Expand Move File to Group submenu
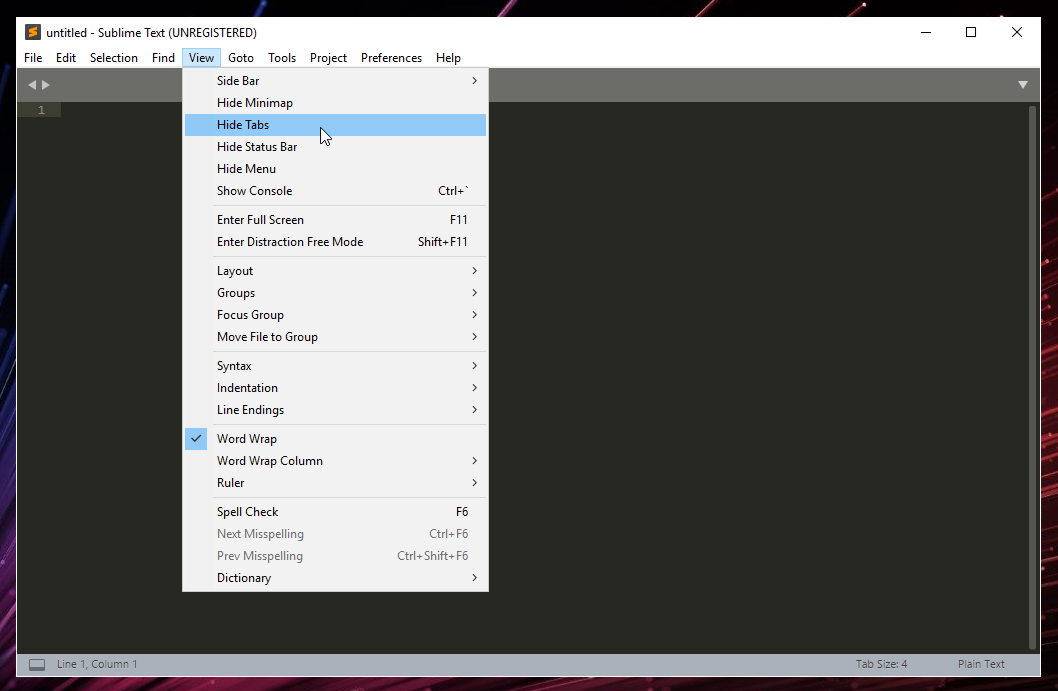This screenshot has height=691, width=1058. 335,337
